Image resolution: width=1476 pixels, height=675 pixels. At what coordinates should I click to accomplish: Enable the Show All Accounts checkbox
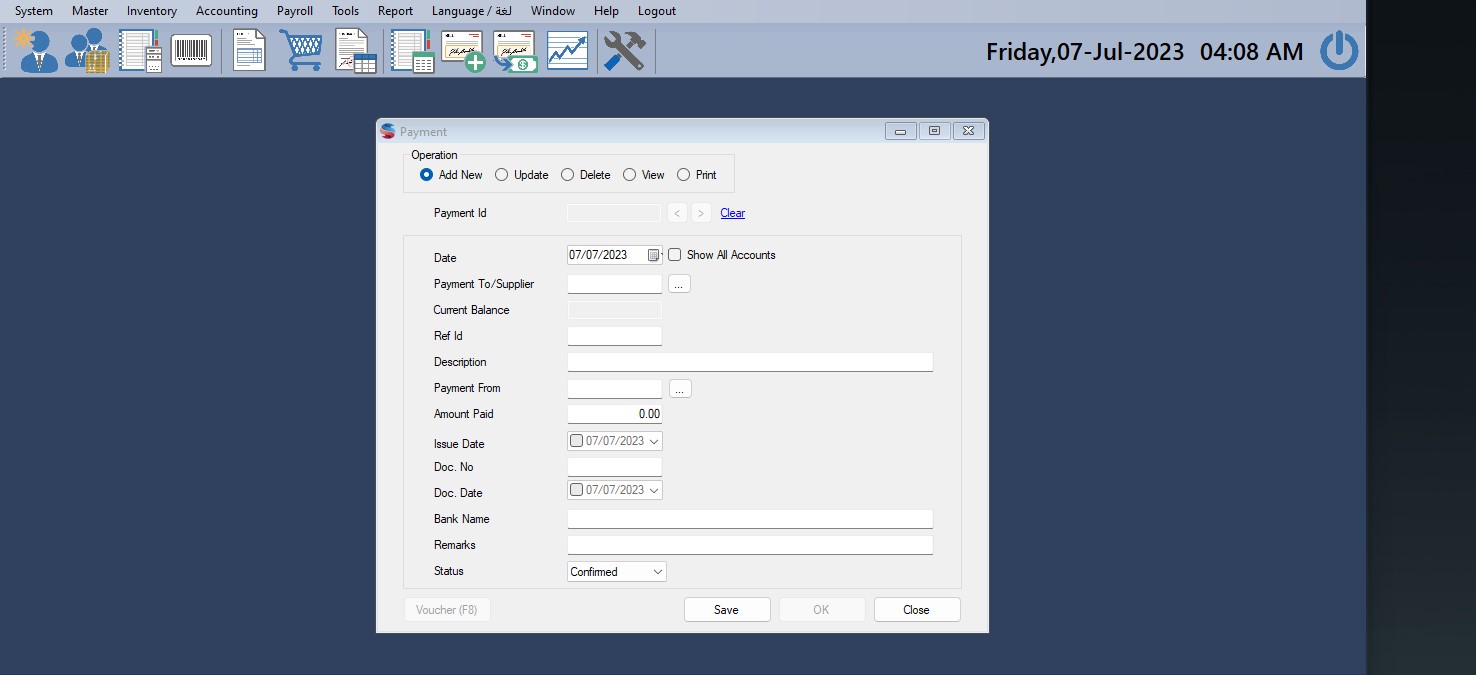[x=675, y=255]
